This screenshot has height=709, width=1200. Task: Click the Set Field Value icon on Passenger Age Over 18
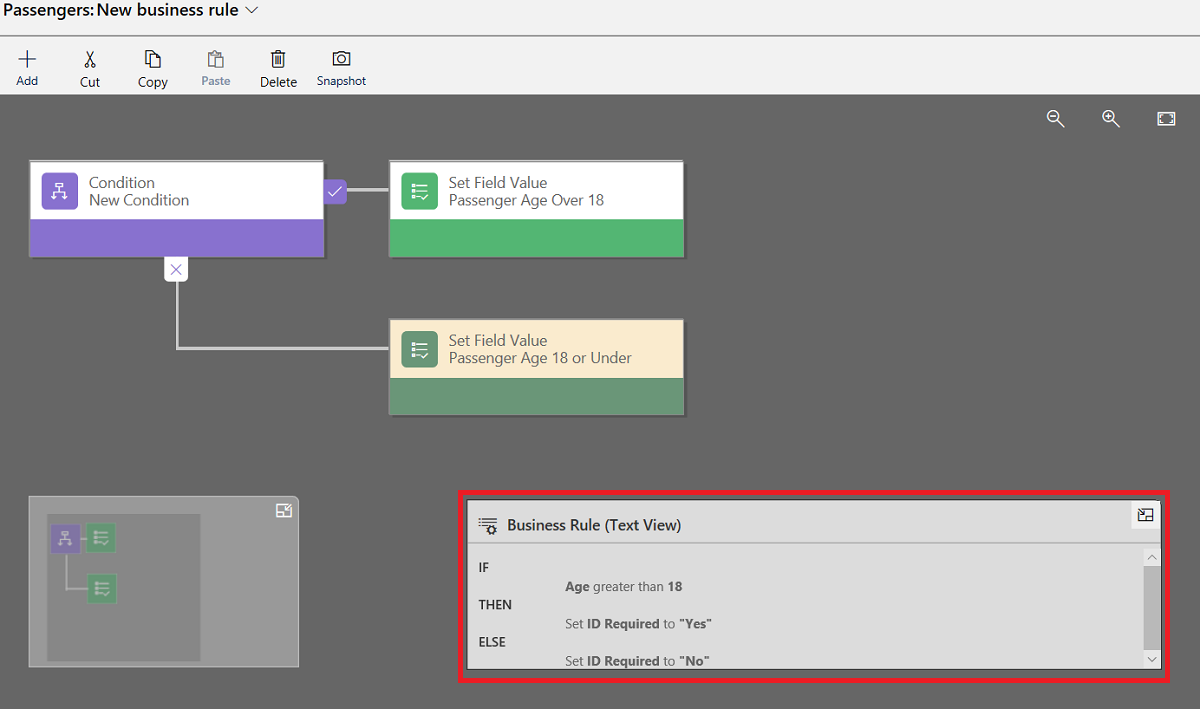pos(419,190)
